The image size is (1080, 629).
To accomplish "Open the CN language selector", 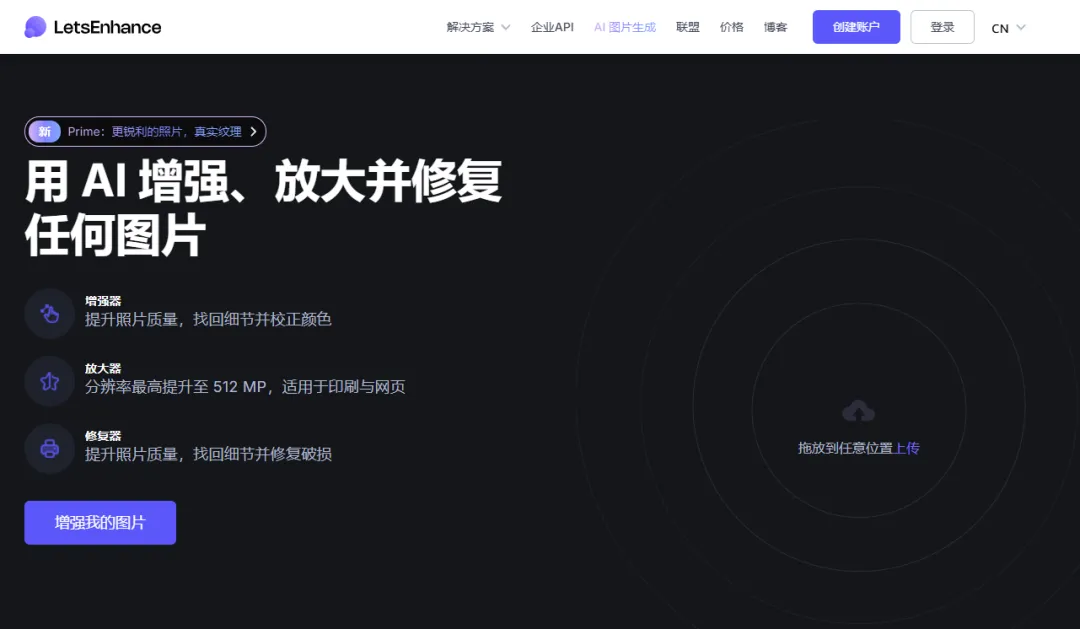I will [1008, 28].
